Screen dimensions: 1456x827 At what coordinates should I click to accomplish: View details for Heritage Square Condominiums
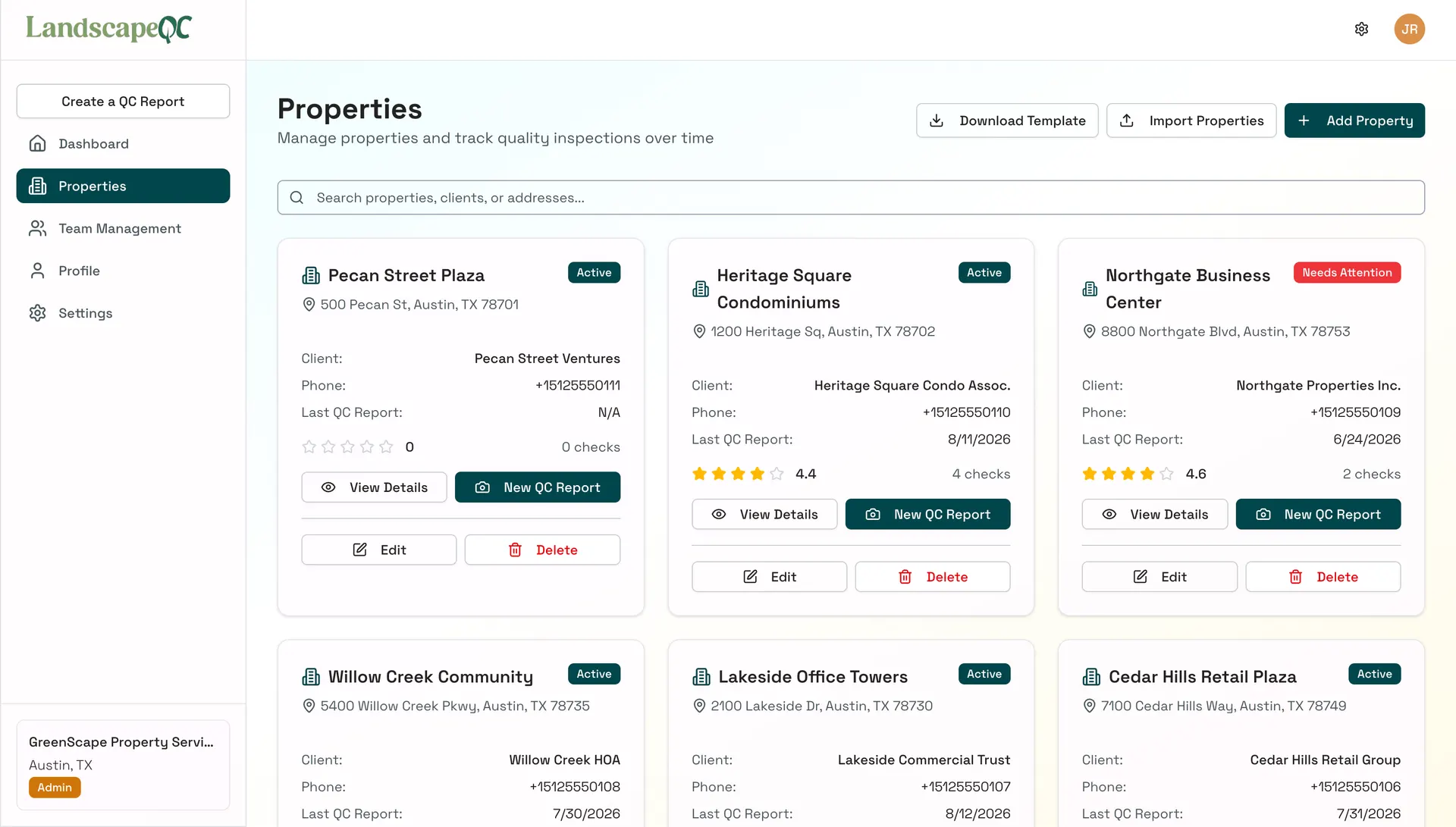click(x=764, y=515)
